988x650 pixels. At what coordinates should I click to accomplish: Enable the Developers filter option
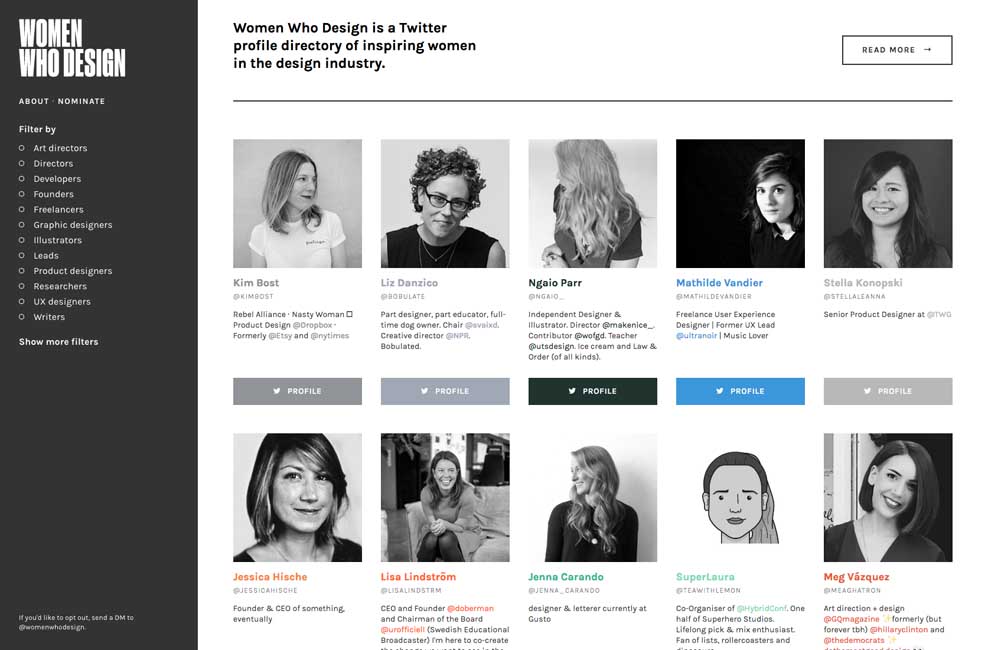pos(22,179)
